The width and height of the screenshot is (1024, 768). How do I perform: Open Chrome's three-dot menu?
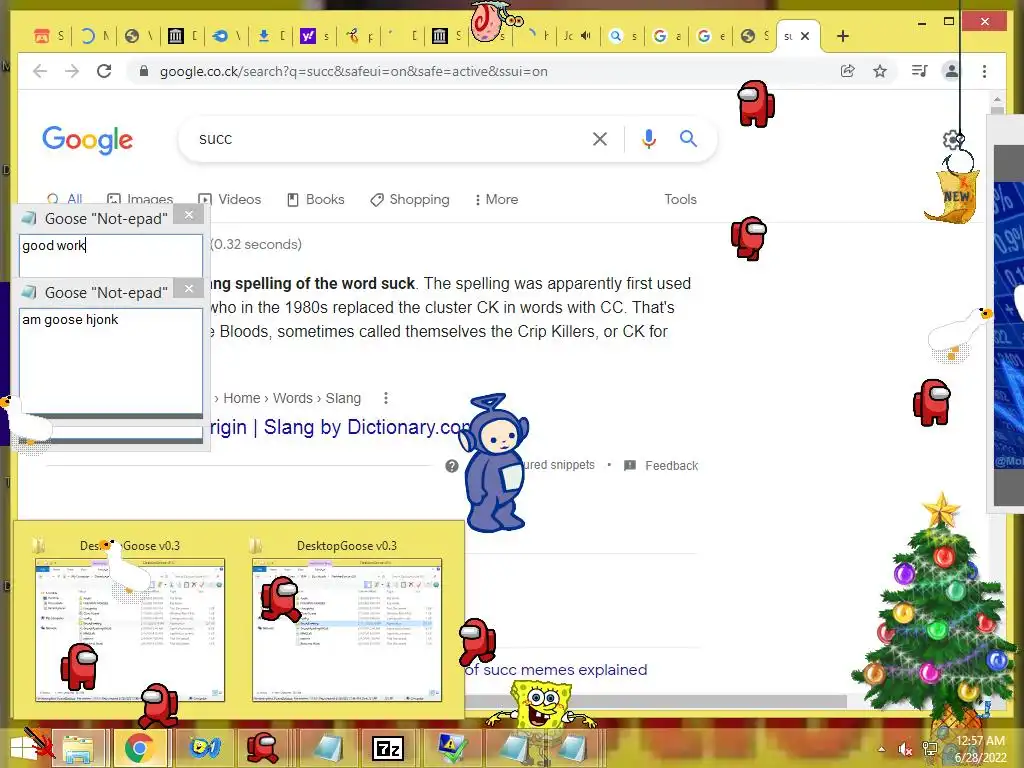point(984,71)
